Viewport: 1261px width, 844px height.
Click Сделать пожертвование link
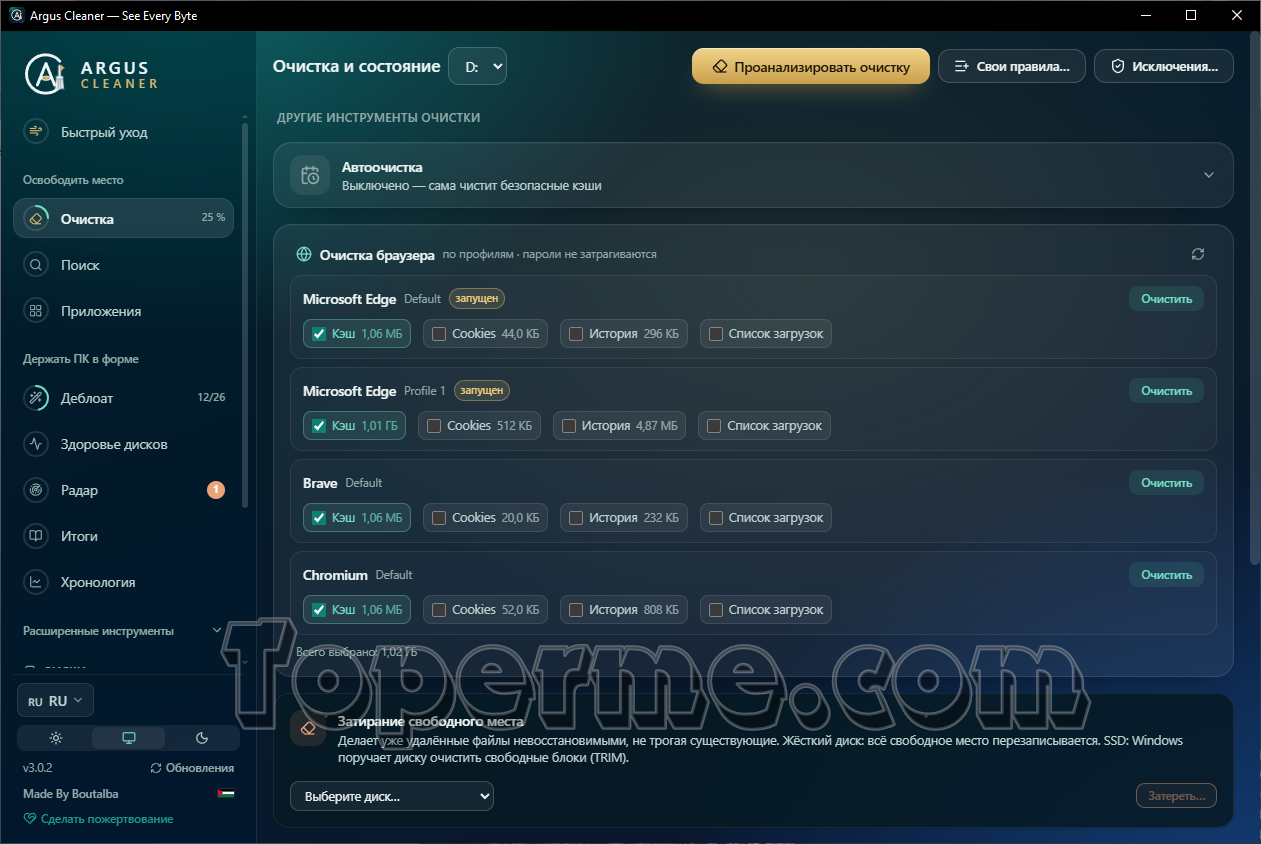(98, 819)
